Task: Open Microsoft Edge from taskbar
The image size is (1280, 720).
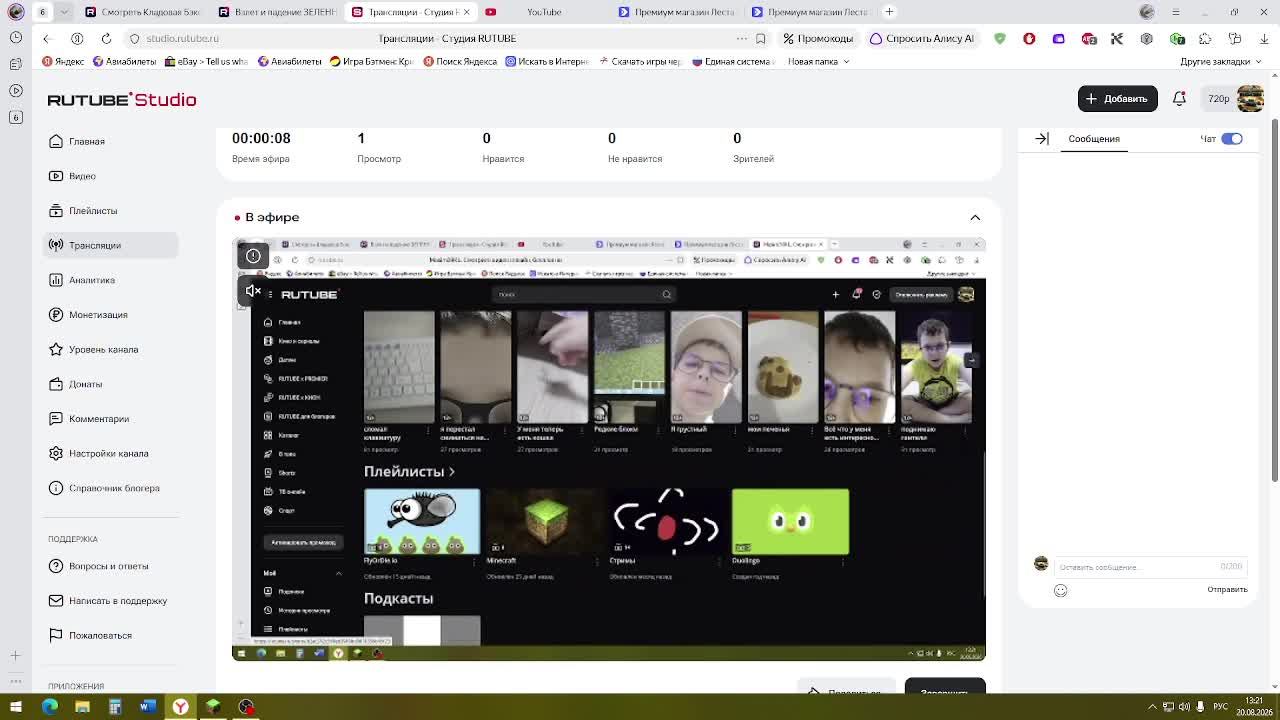Action: (x=49, y=707)
